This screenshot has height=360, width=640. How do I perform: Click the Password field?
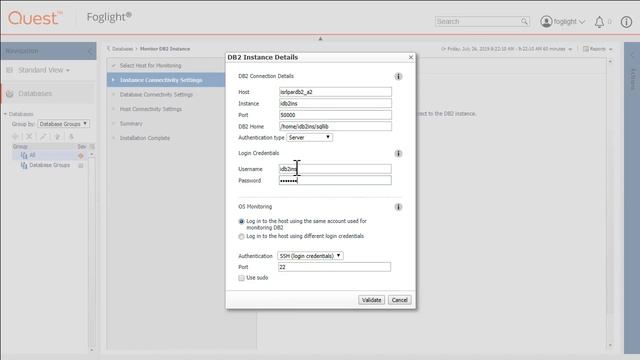[335, 180]
